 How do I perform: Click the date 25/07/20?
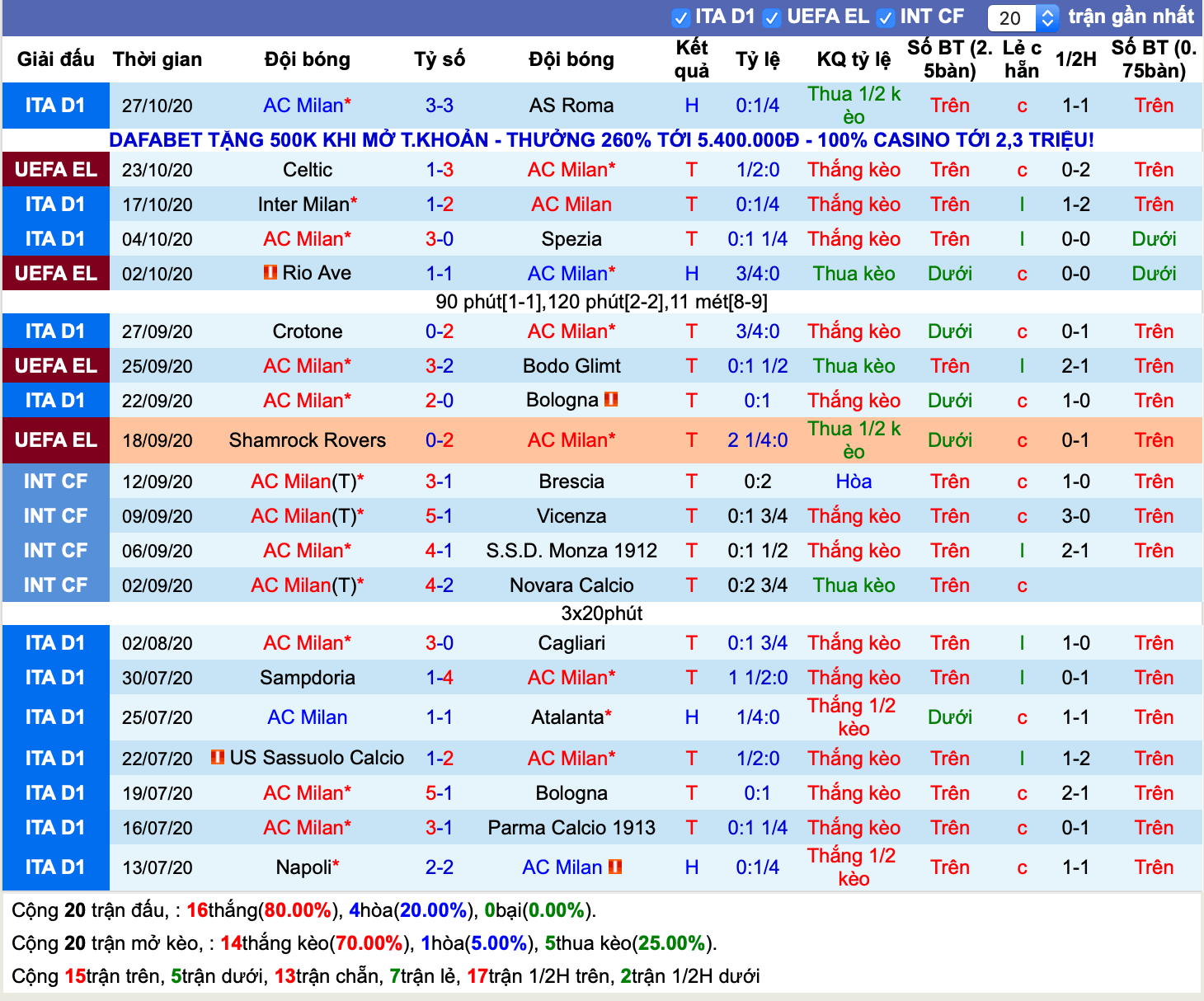(x=158, y=717)
